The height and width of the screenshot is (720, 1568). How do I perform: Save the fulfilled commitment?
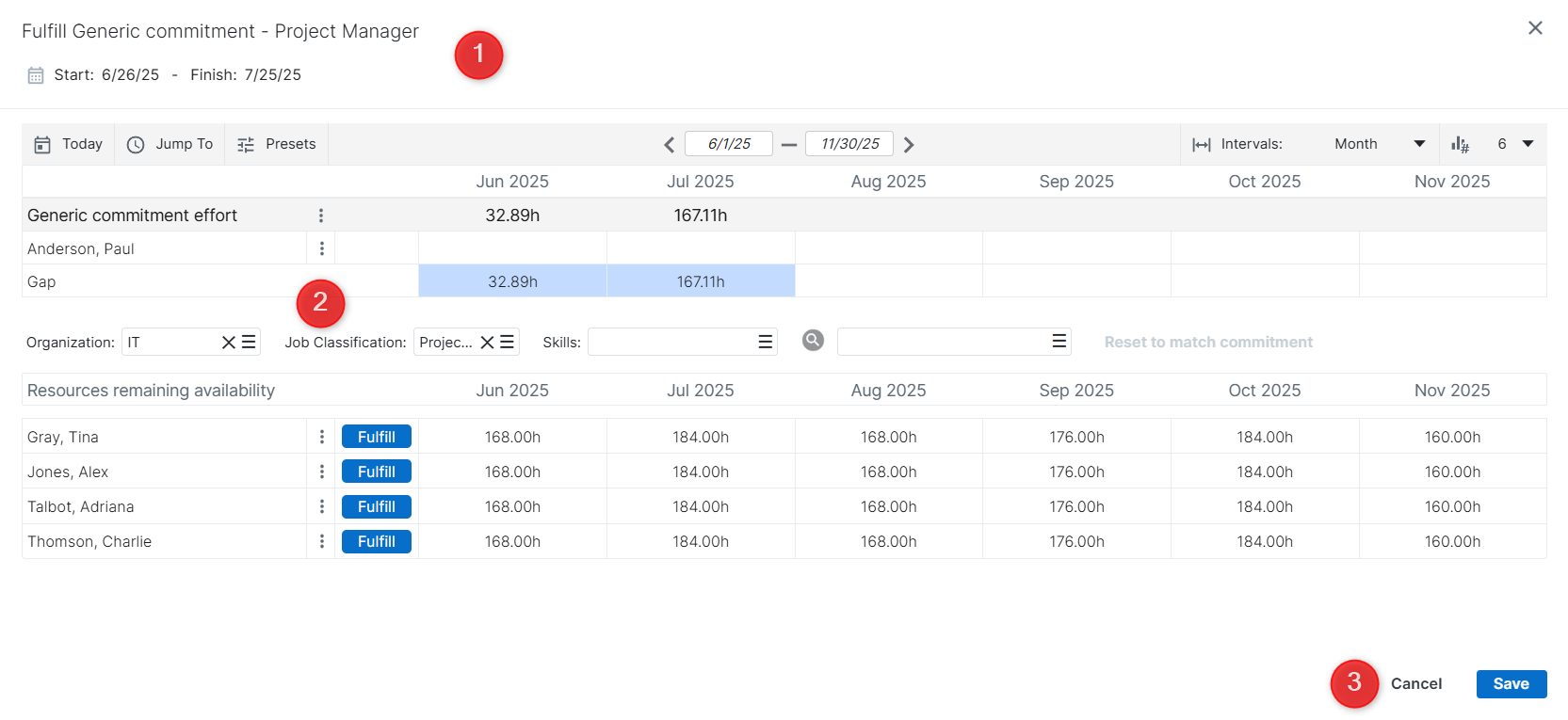pos(1511,684)
